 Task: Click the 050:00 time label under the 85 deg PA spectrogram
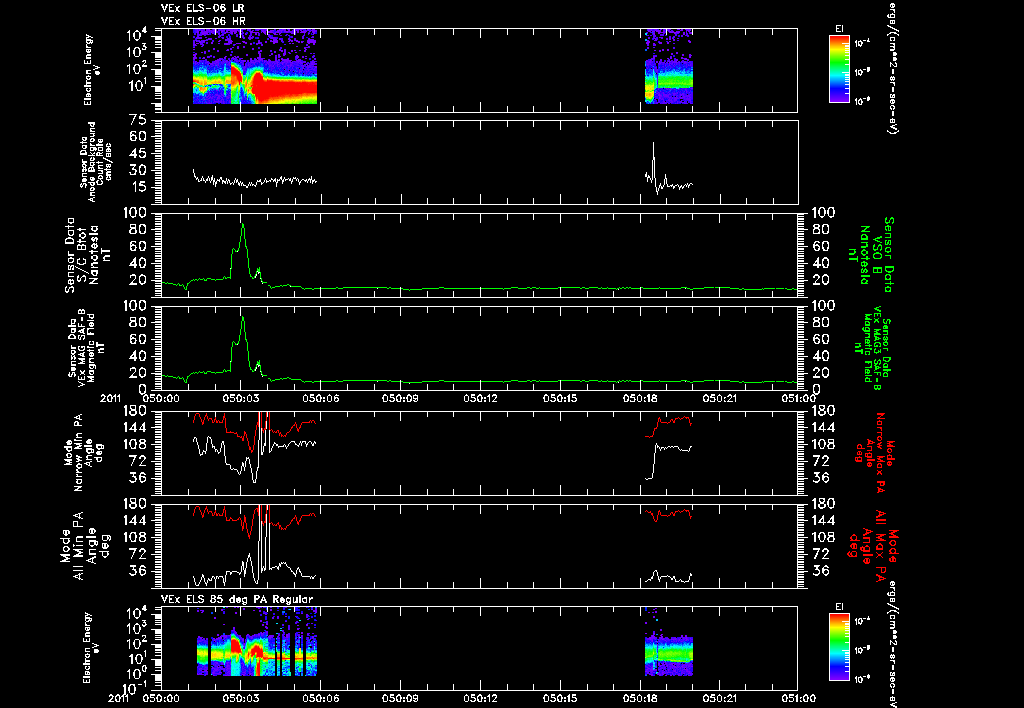click(x=161, y=698)
